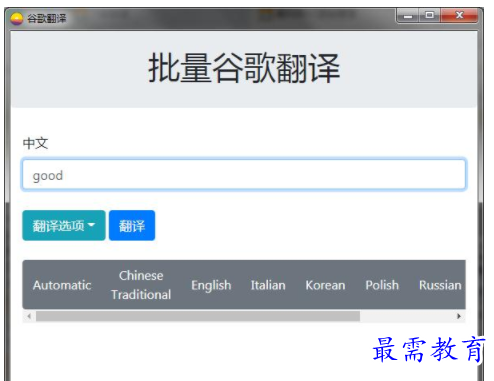Click the Italian column header
Viewport: 494px width, 381px height.
point(268,285)
